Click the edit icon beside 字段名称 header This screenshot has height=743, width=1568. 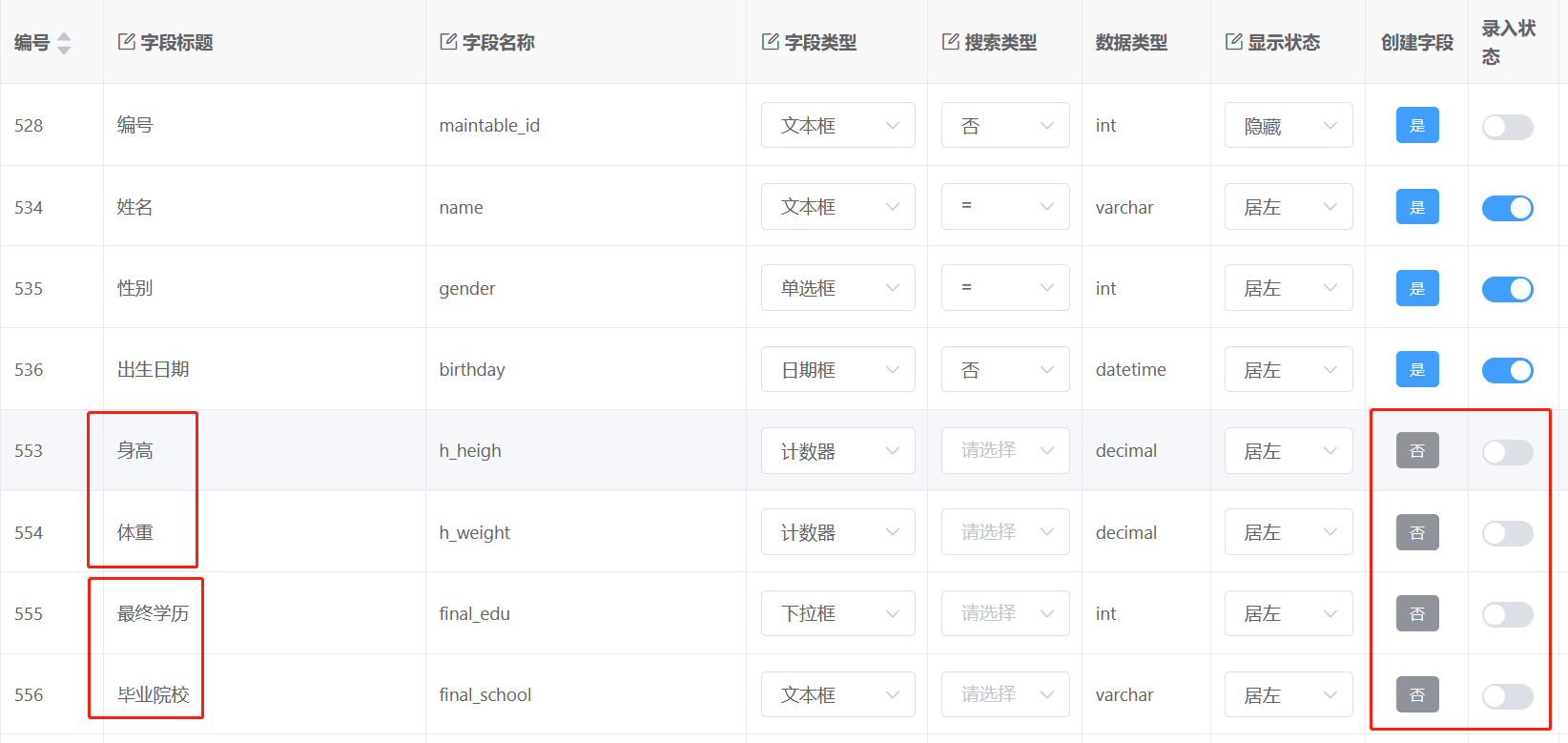(x=447, y=42)
